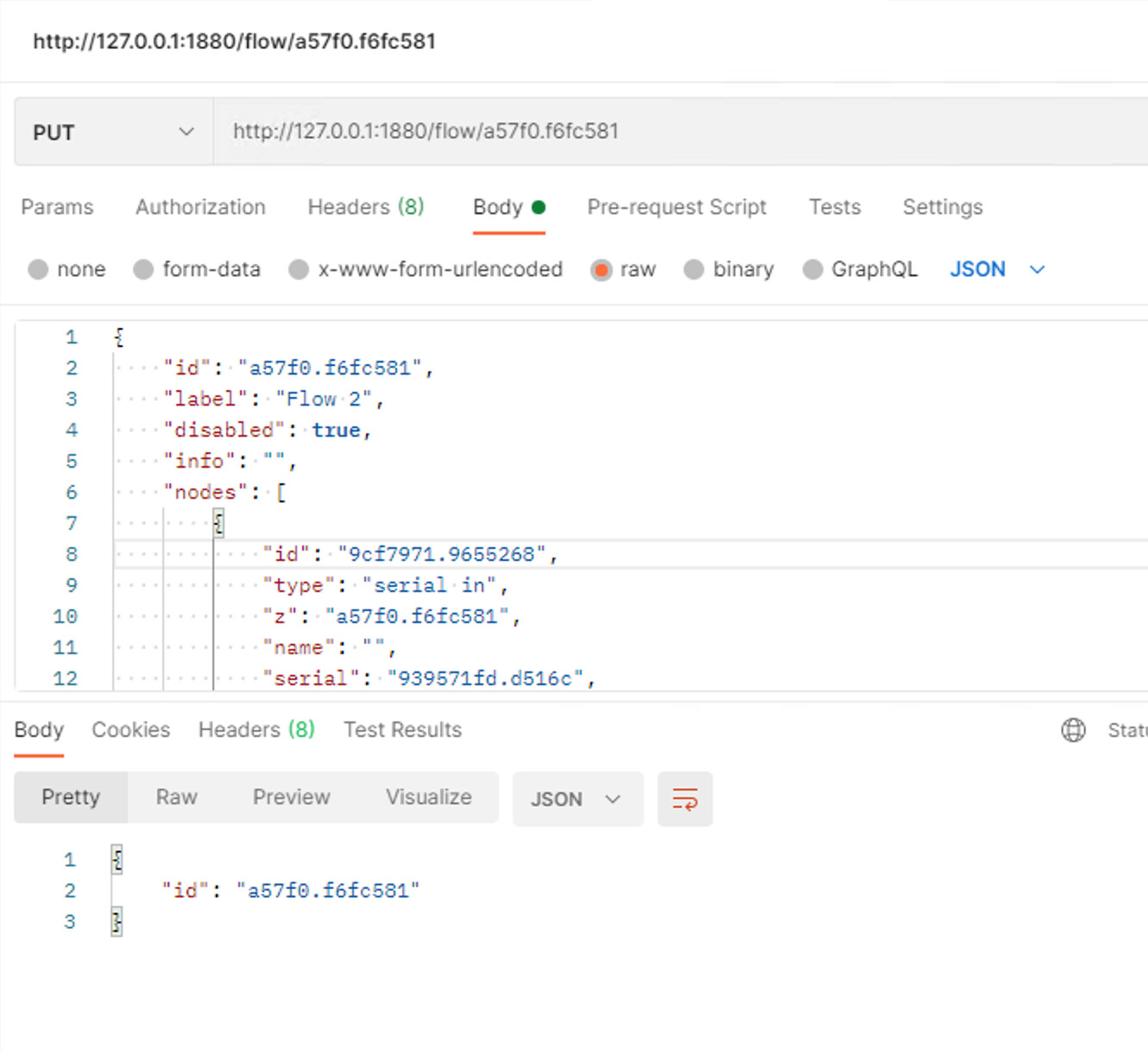Click the request URL input field
Viewport: 1148px width, 1053px height.
point(680,132)
